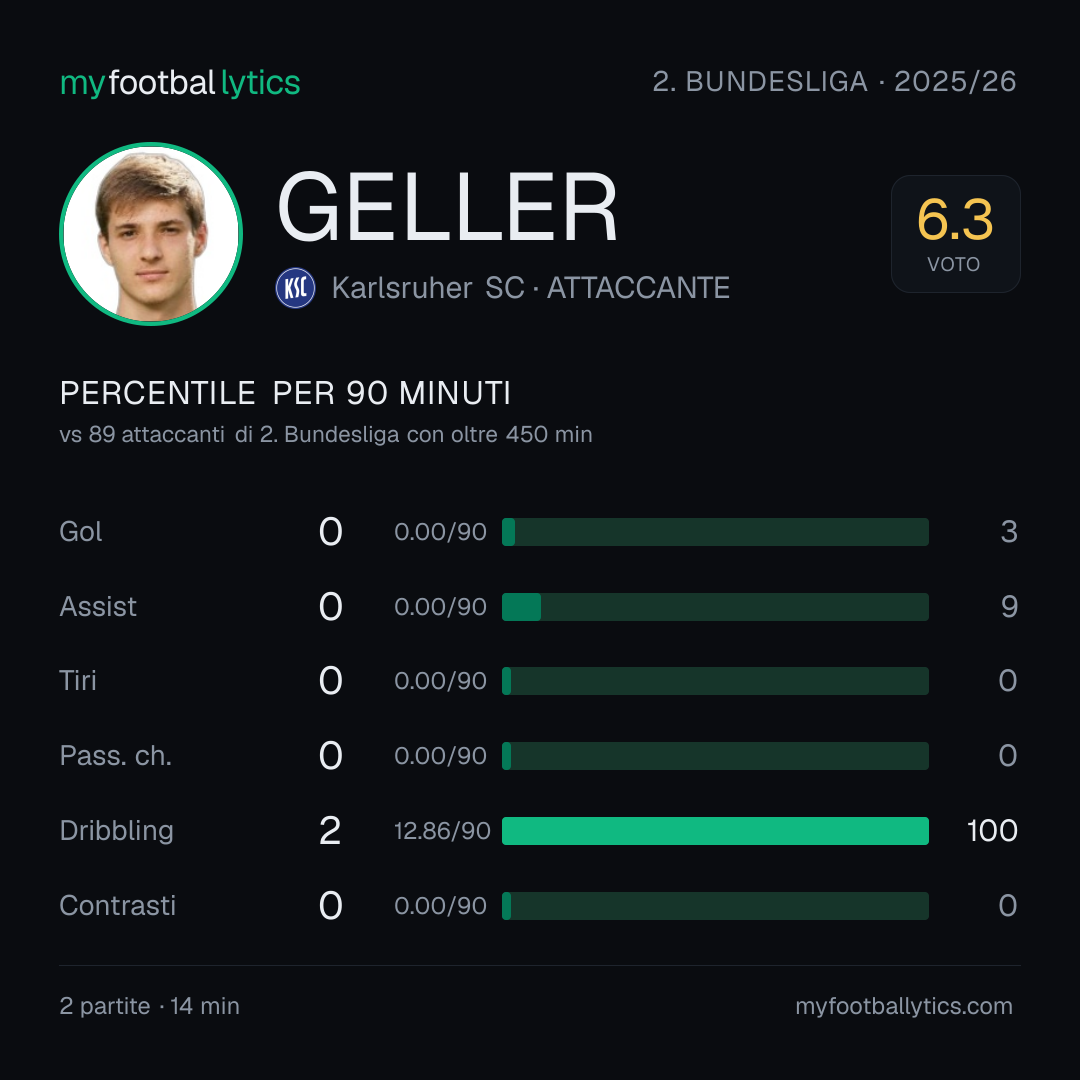Click the PERCENTILE PER 90 MINUTI heading
The image size is (1080, 1080).
tap(285, 393)
